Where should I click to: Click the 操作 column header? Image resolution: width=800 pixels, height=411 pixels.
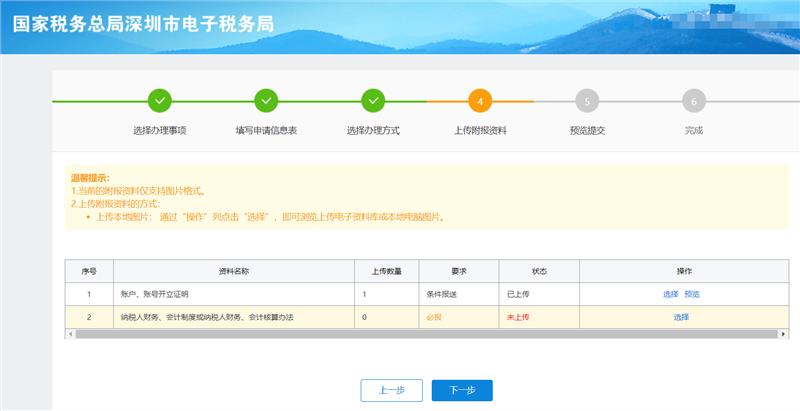click(684, 271)
